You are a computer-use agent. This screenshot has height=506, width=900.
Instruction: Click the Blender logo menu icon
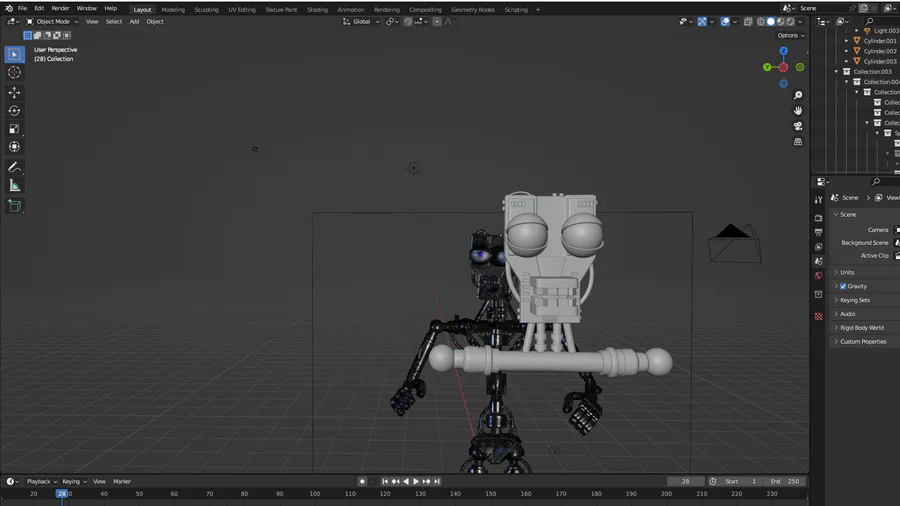pos(9,9)
